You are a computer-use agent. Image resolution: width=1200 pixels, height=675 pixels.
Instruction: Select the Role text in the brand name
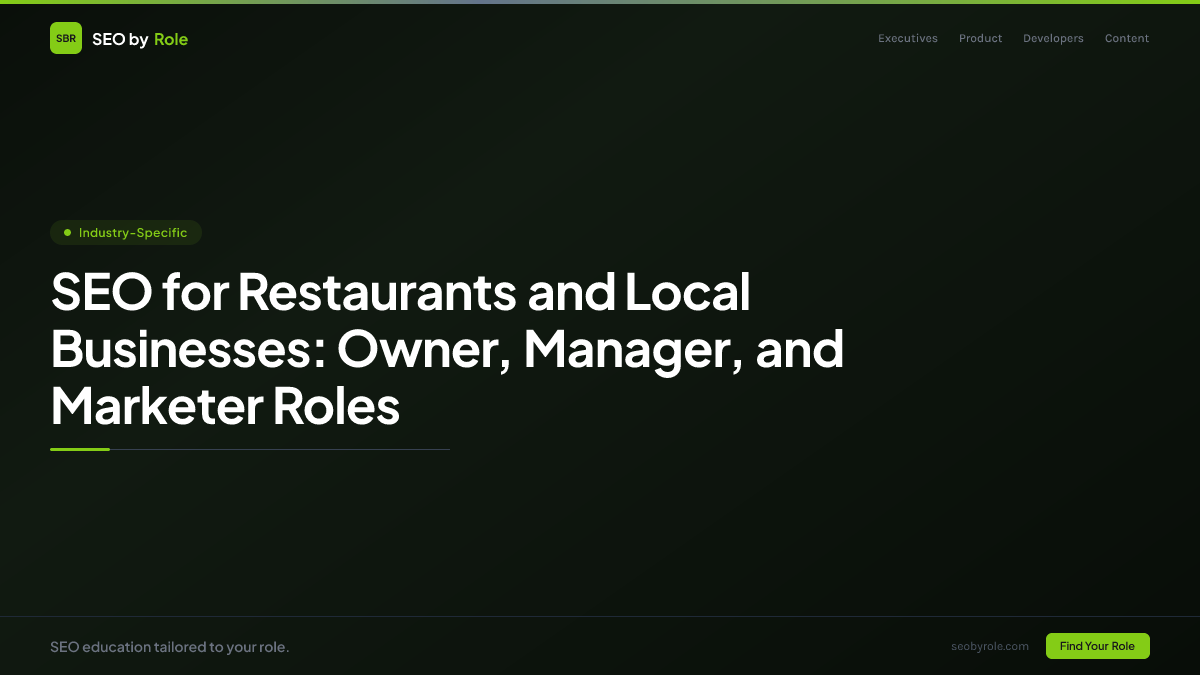[171, 39]
